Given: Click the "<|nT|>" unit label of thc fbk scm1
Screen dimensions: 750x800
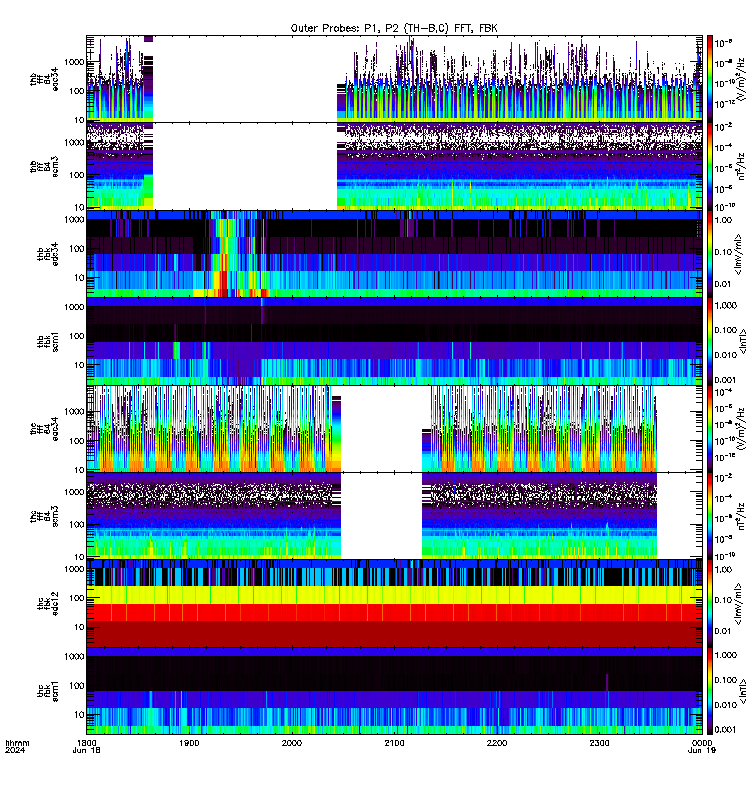Looking at the screenshot, I should tap(743, 691).
